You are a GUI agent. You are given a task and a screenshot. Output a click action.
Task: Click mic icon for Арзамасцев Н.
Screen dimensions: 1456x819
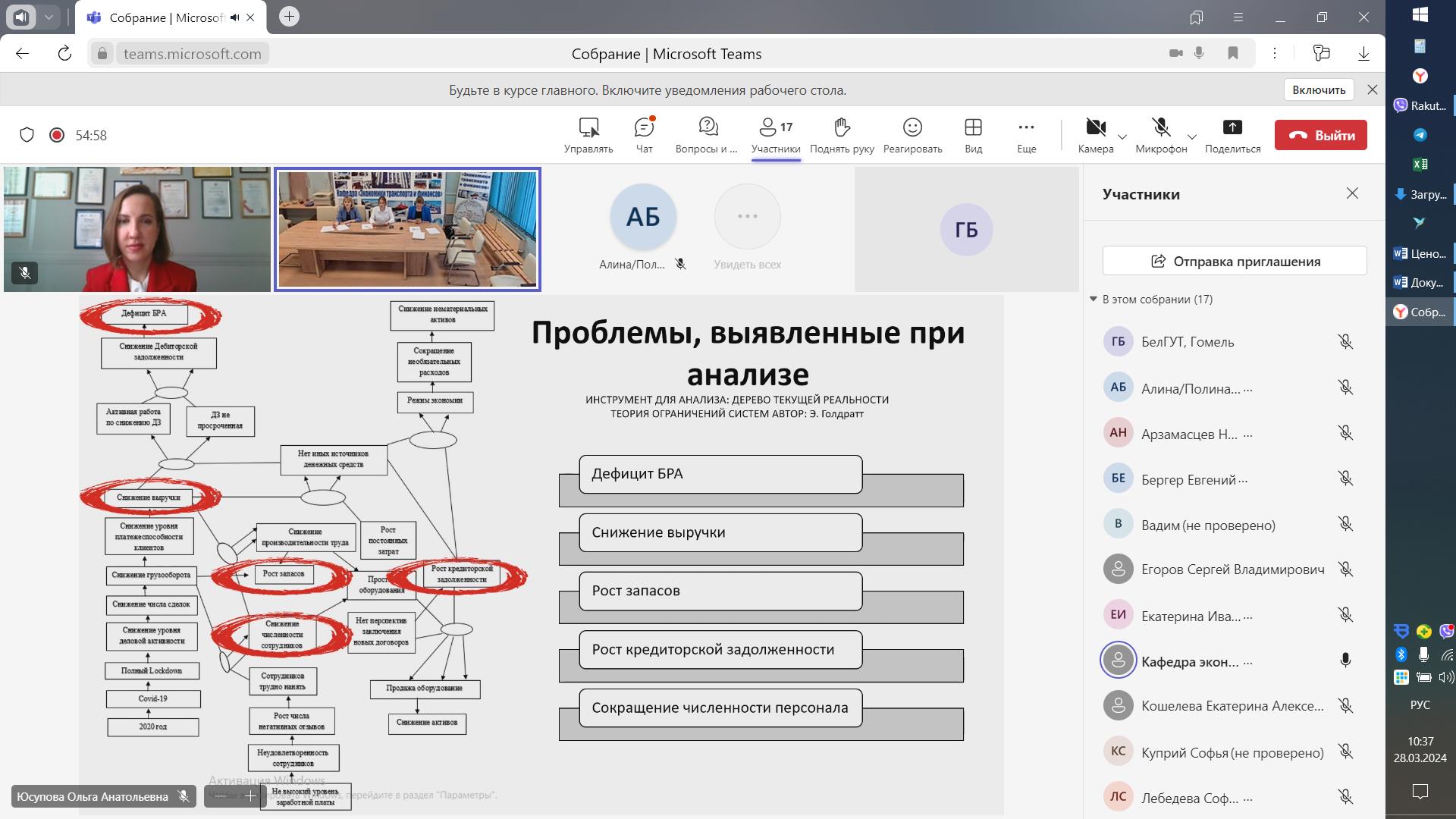tap(1345, 433)
